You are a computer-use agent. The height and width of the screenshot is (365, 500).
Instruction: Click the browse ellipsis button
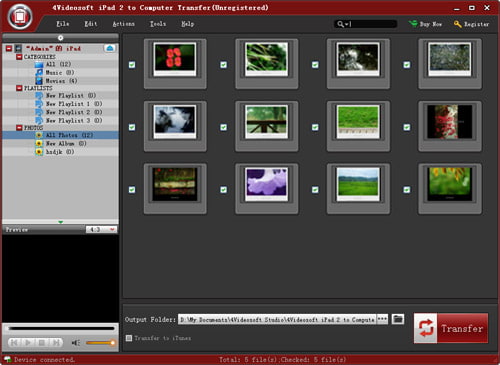point(382,319)
